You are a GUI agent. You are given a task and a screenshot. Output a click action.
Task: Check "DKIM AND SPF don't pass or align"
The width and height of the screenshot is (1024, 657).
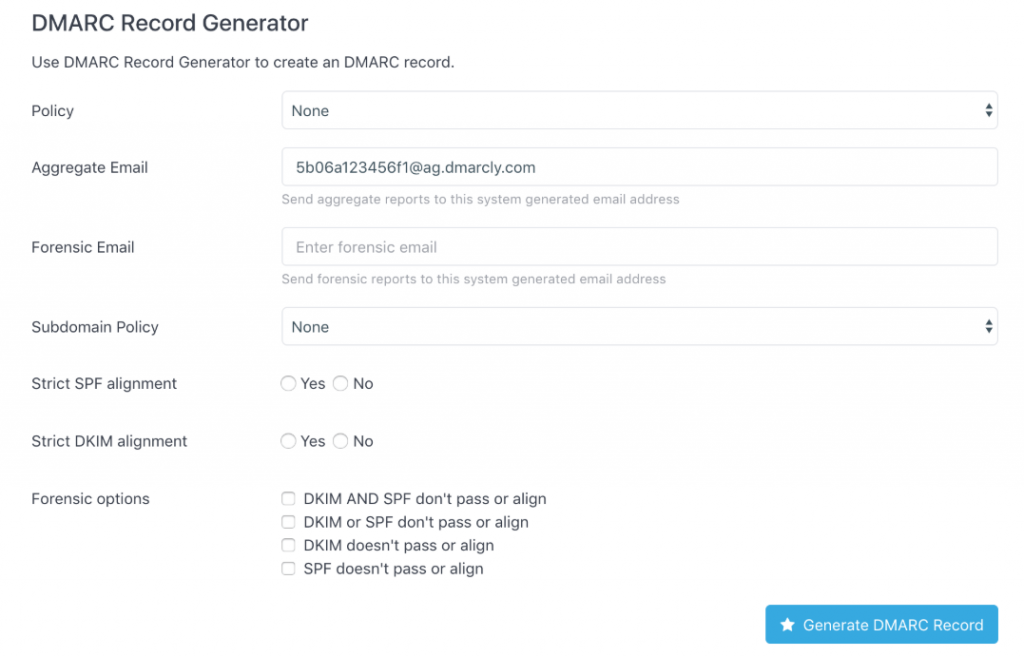[288, 499]
